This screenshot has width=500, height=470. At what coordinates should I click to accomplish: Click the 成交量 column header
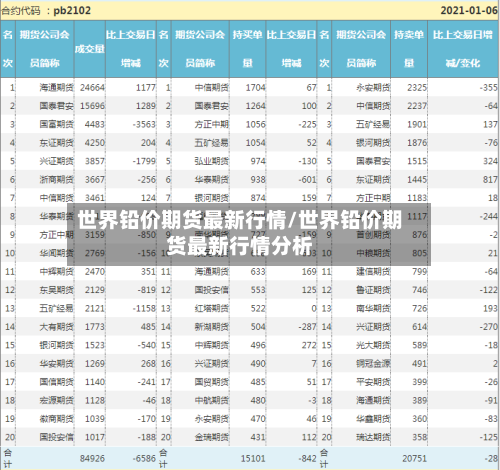90,49
